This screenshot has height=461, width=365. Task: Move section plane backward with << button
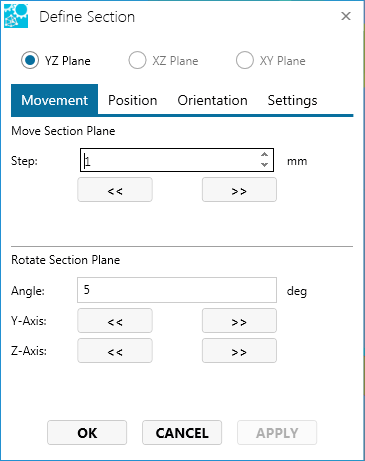115,190
